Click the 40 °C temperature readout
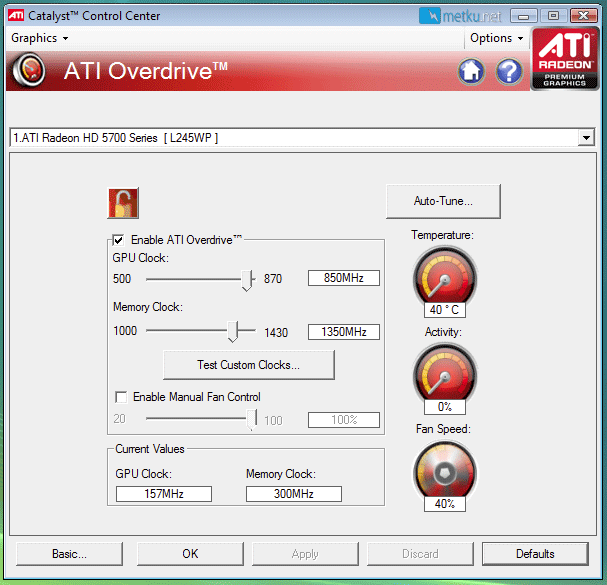This screenshot has width=607, height=585. click(445, 310)
